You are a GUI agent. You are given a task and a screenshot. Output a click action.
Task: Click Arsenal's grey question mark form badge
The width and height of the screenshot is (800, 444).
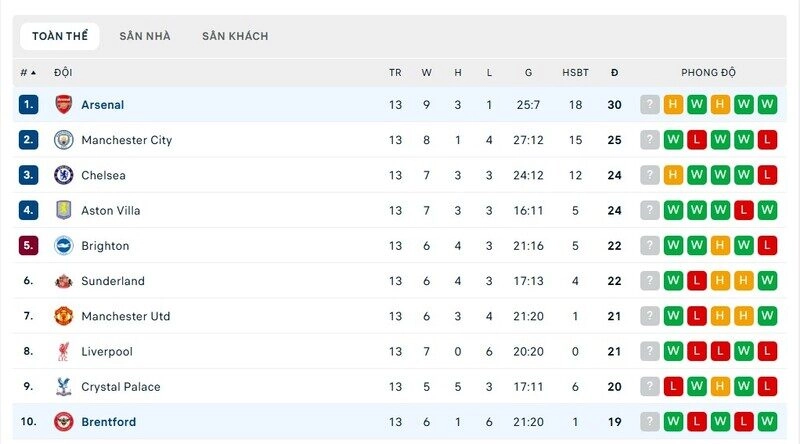[x=650, y=104]
